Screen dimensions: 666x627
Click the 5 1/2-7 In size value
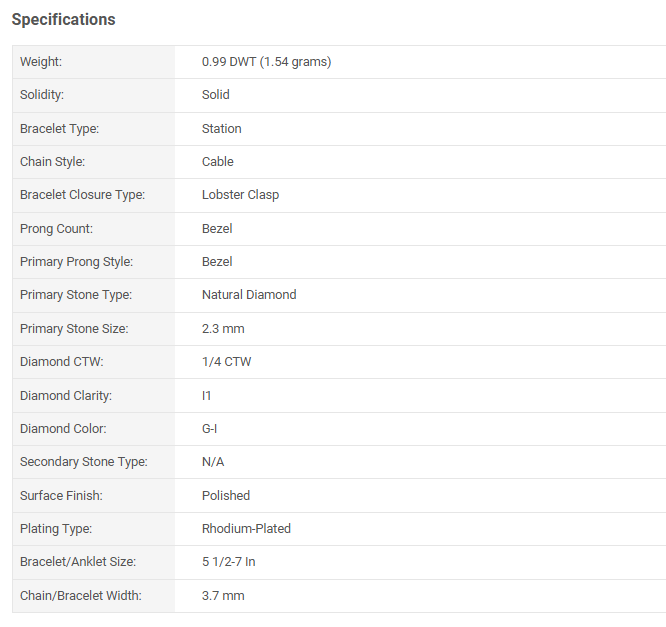point(229,562)
